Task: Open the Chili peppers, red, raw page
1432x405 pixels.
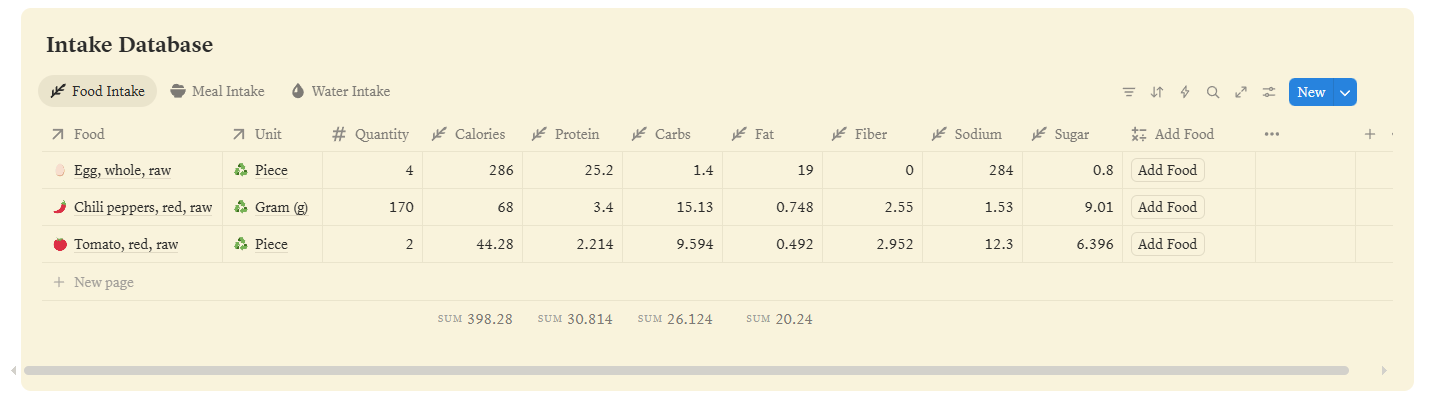Action: coord(142,207)
